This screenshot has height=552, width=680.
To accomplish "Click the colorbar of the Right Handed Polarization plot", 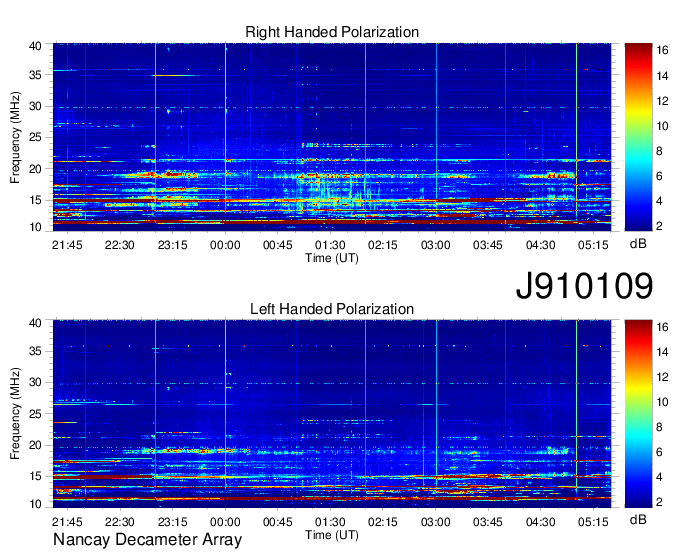I will tap(638, 137).
